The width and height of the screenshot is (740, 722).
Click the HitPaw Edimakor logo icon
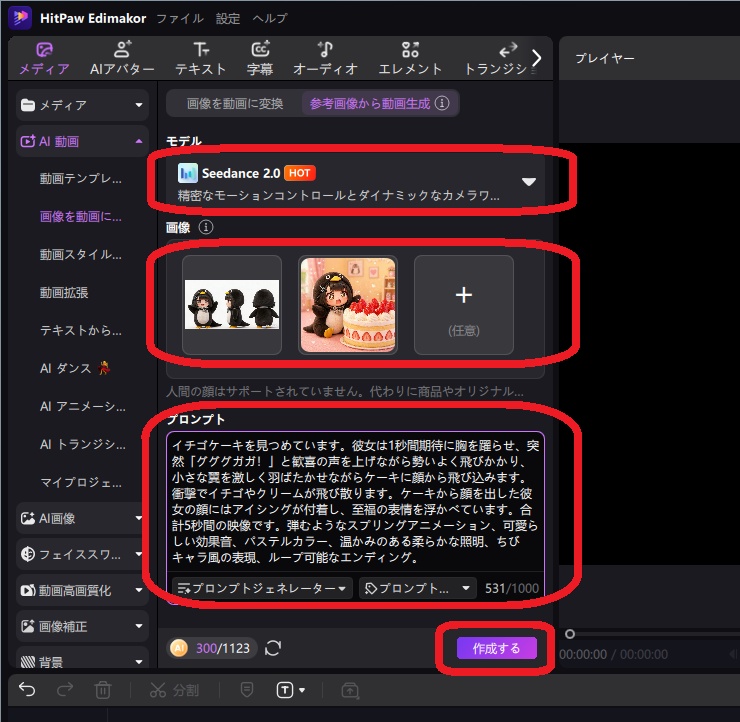point(20,18)
